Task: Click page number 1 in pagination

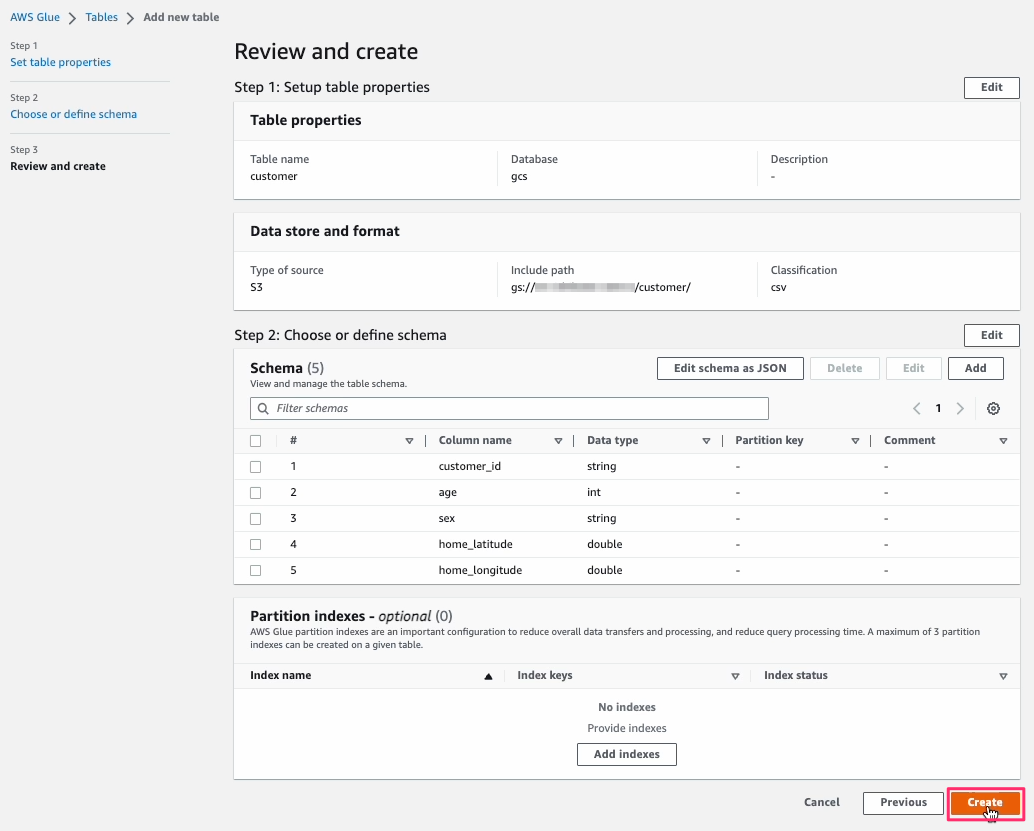Action: 938,408
